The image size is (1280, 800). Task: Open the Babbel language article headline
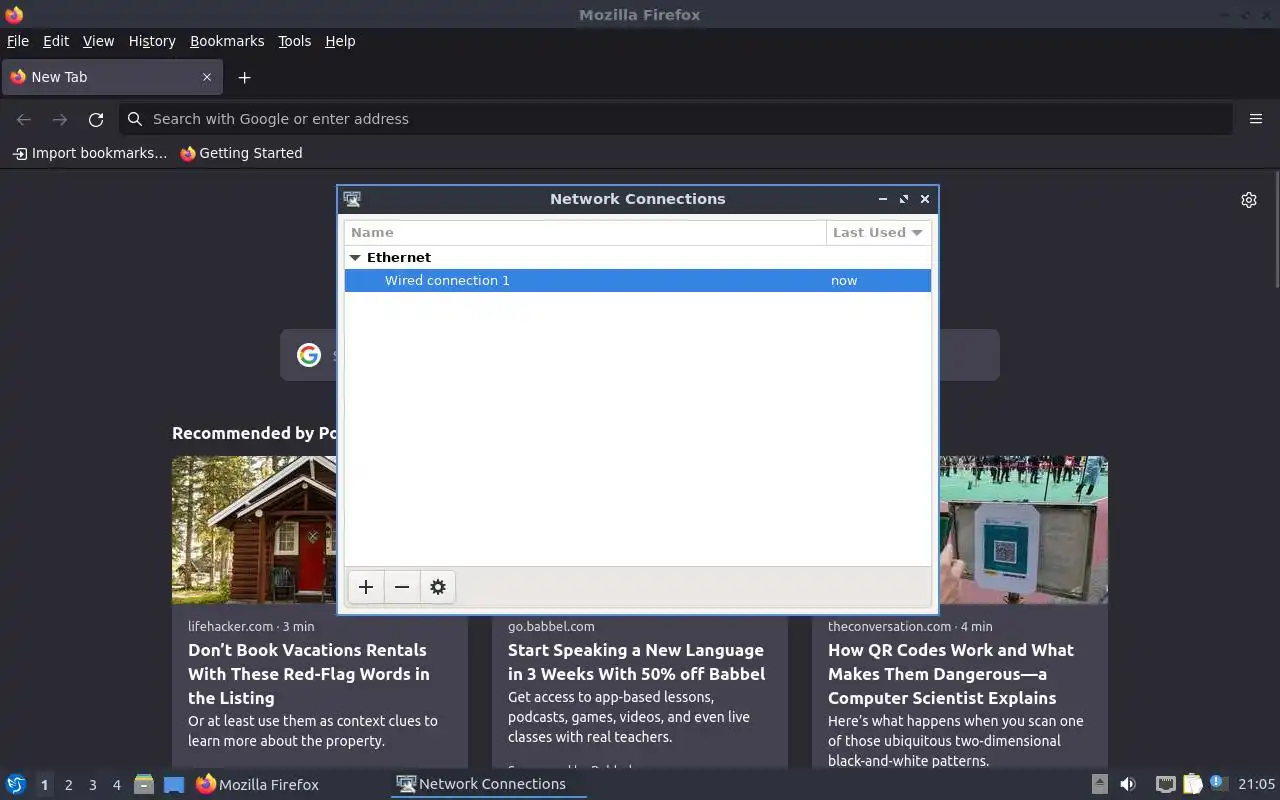[636, 662]
